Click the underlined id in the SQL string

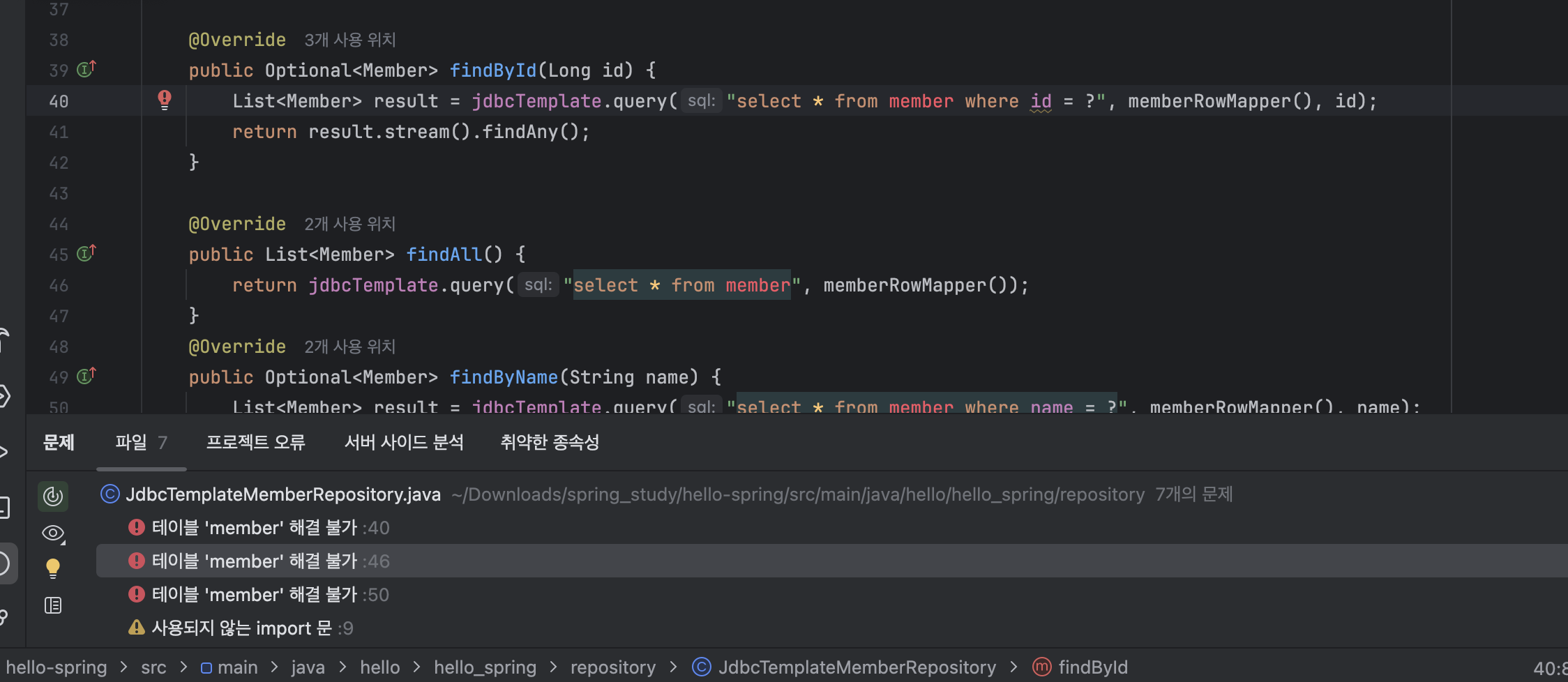[x=1041, y=101]
